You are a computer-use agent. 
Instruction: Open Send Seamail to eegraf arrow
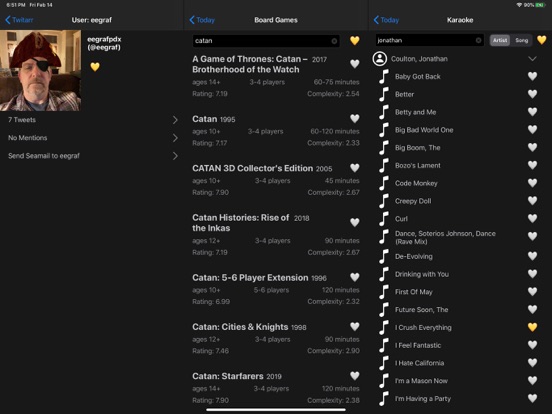[175, 156]
